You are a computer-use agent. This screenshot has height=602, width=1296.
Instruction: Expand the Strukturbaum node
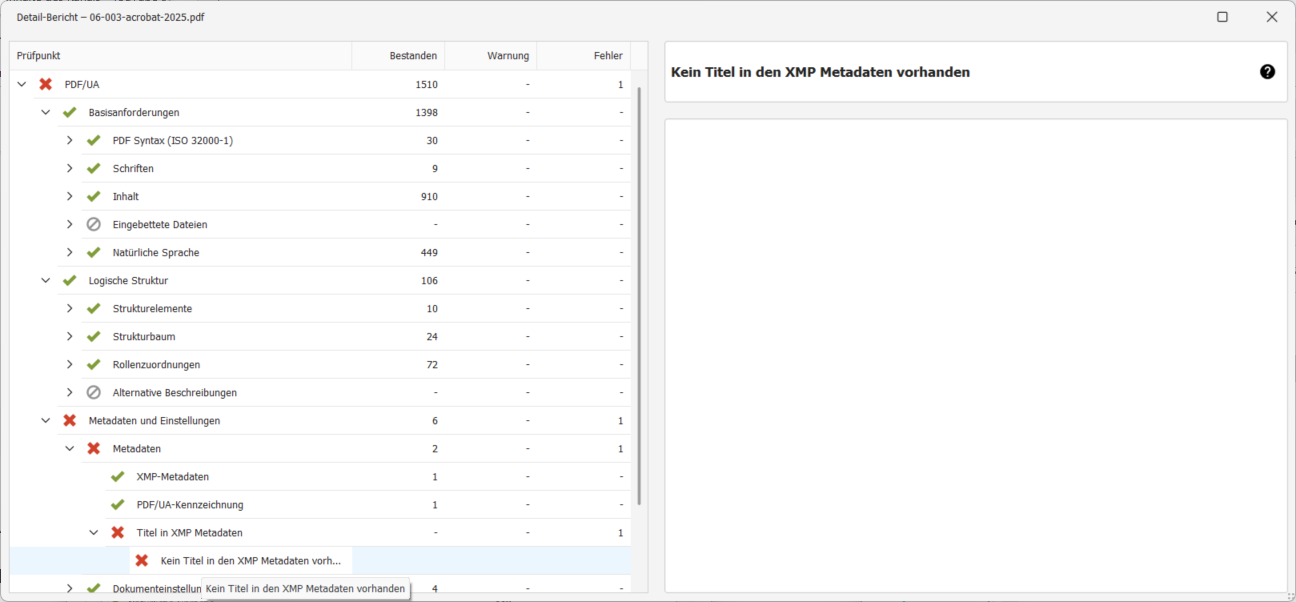pyautogui.click(x=70, y=337)
